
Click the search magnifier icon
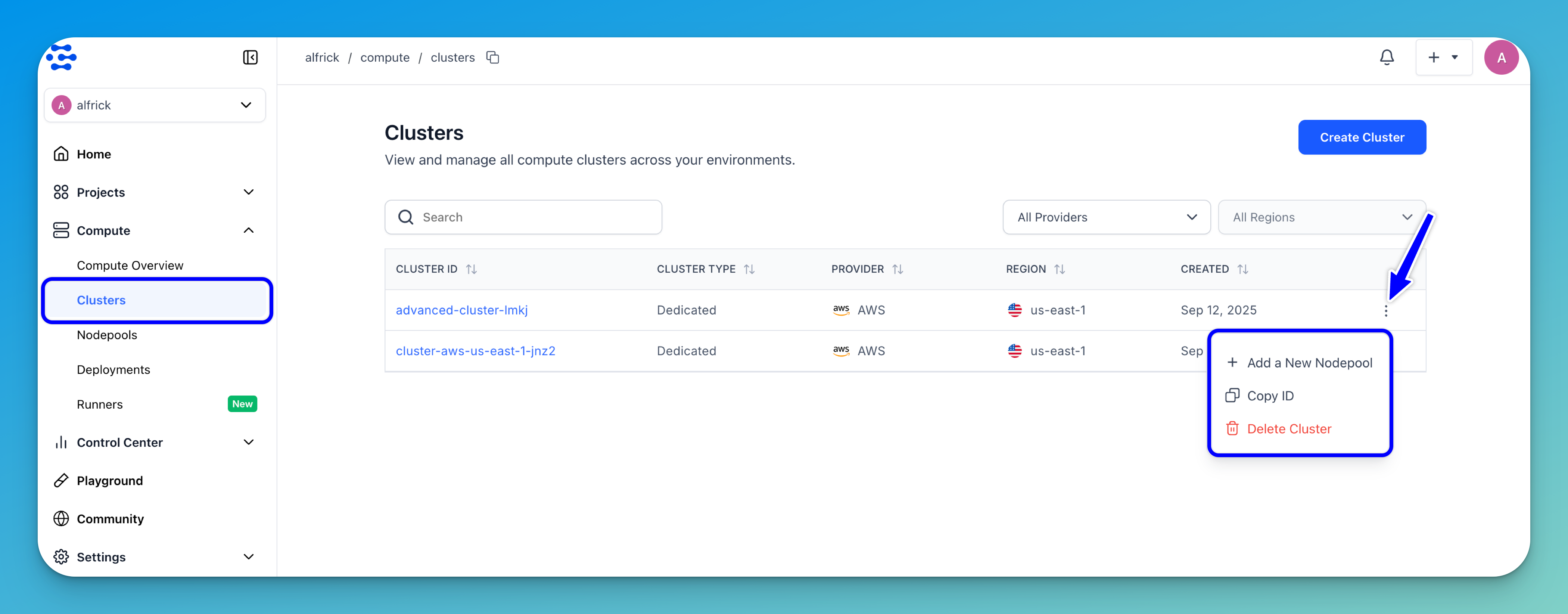pos(405,217)
